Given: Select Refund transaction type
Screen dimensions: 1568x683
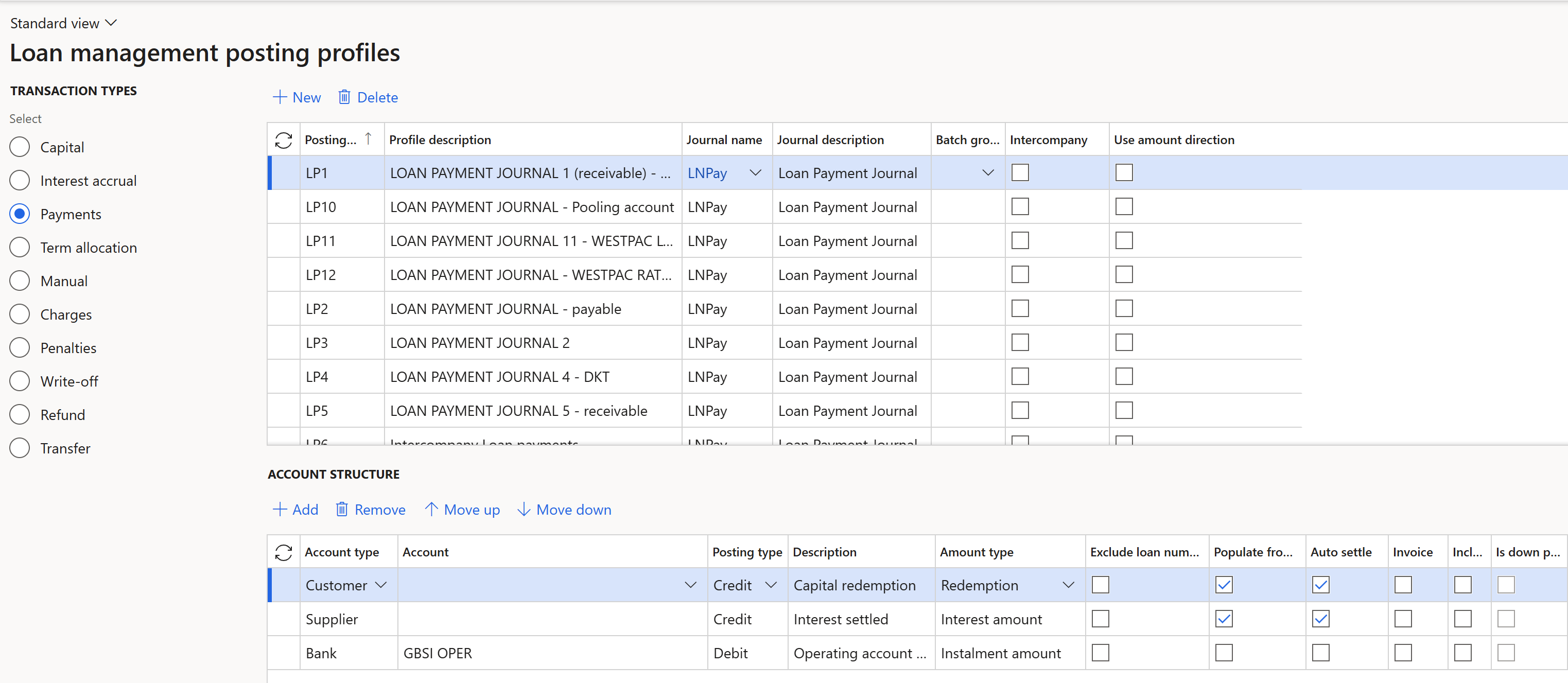Looking at the screenshot, I should pyautogui.click(x=20, y=414).
